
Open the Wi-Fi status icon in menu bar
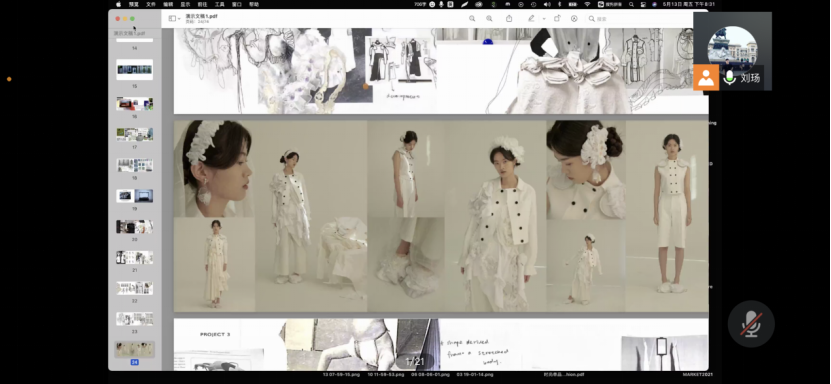point(587,4)
